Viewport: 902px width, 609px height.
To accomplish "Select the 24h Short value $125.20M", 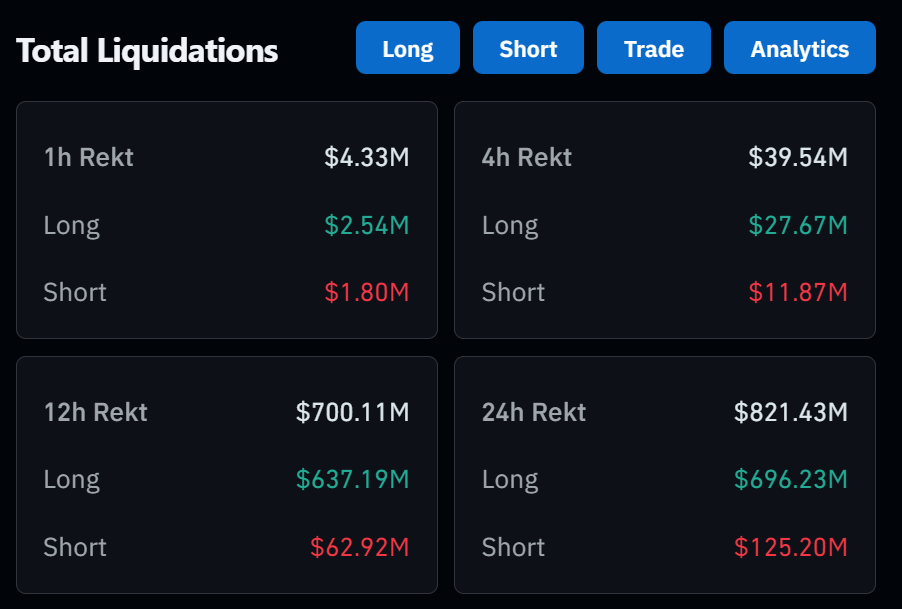I will point(791,547).
